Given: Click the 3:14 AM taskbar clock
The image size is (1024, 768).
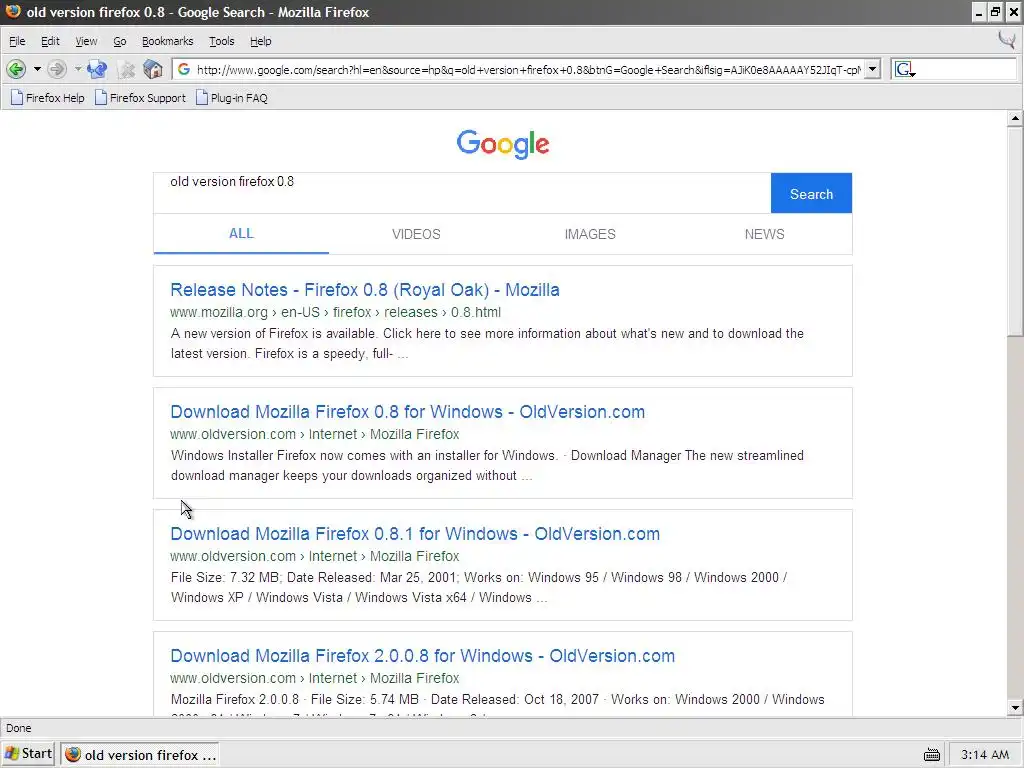Looking at the screenshot, I should coord(985,755).
